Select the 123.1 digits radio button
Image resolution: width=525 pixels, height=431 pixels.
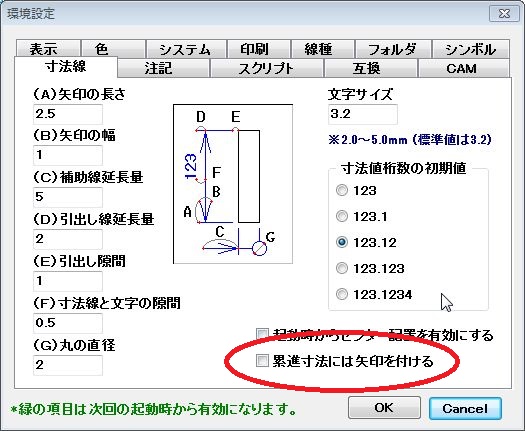pyautogui.click(x=342, y=216)
